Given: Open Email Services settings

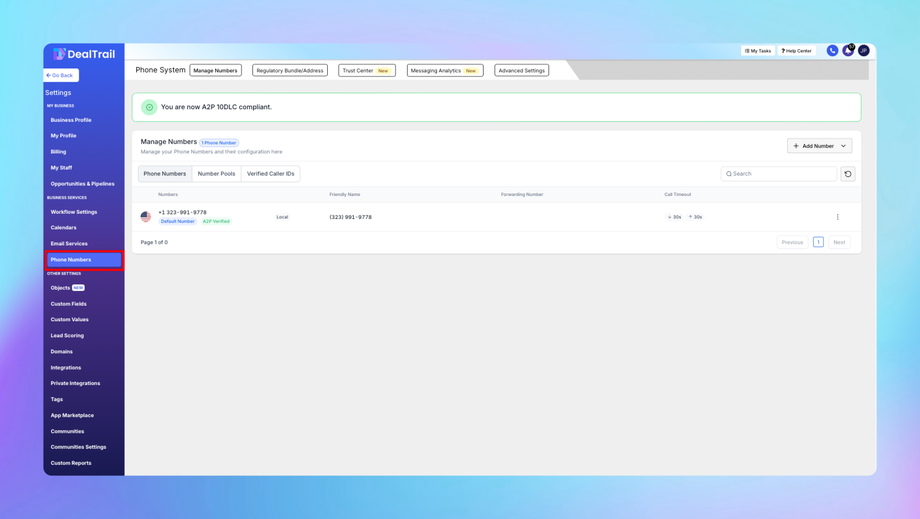Looking at the screenshot, I should click(x=69, y=243).
